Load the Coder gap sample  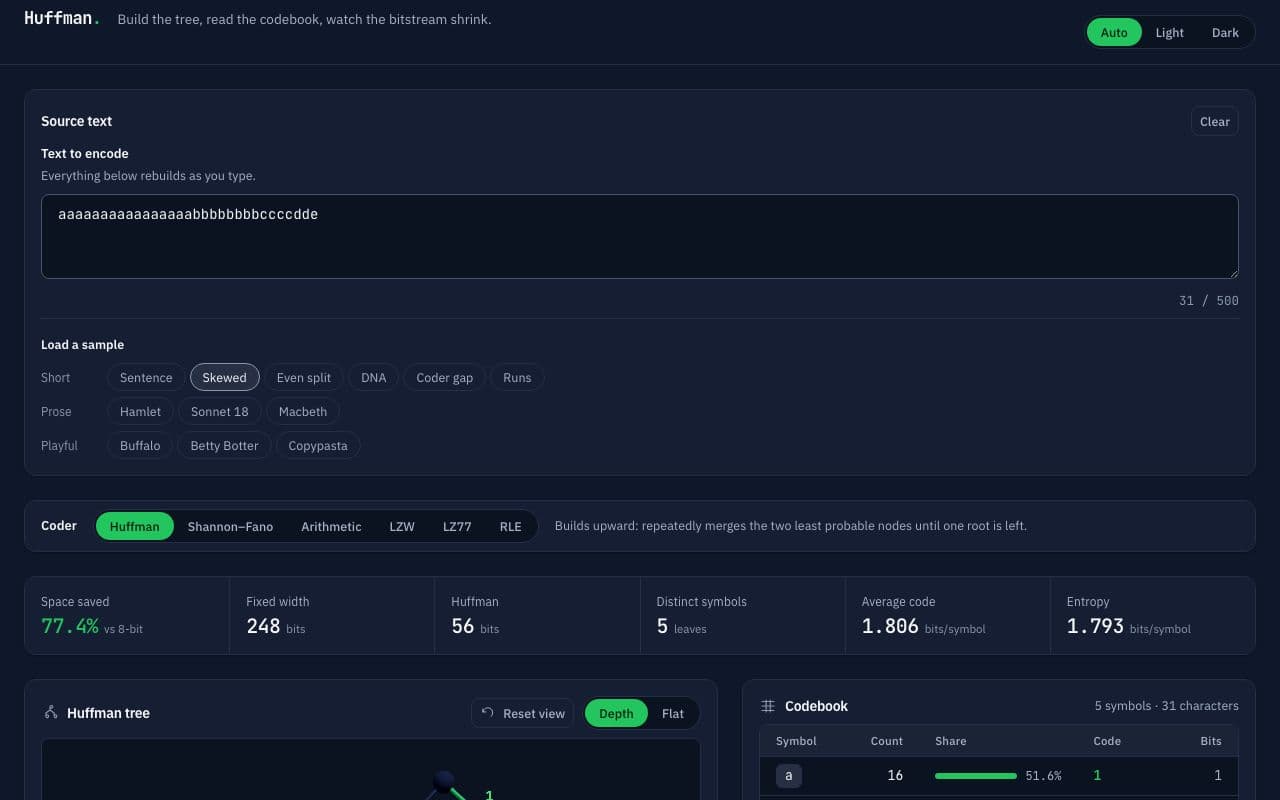445,377
